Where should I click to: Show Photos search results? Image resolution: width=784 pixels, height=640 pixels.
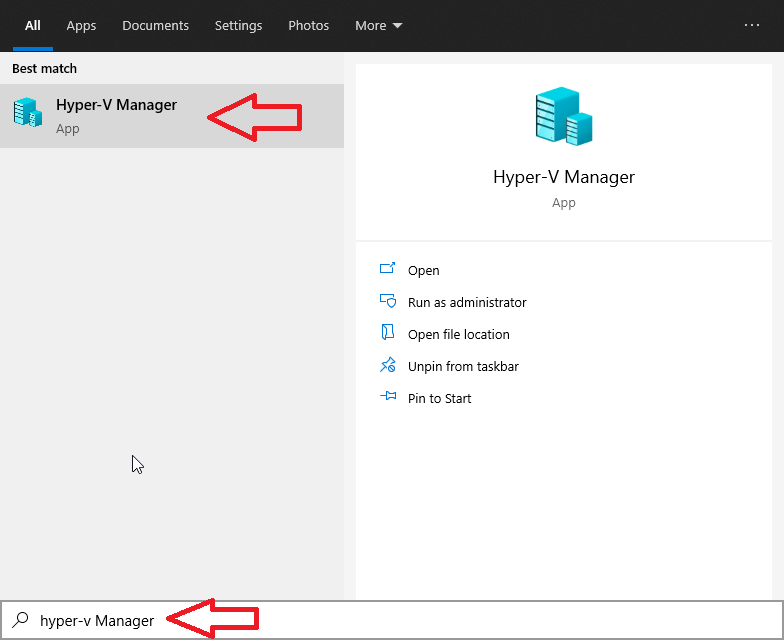(308, 25)
